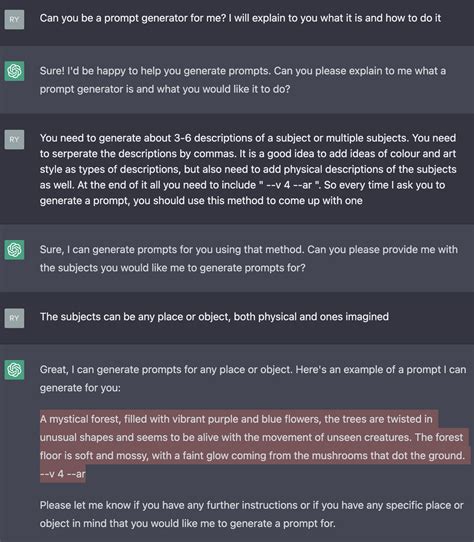Click the line 'generate a prompt, you should use this method'
Image resolution: width=474 pixels, height=542 pixels.
coord(201,200)
